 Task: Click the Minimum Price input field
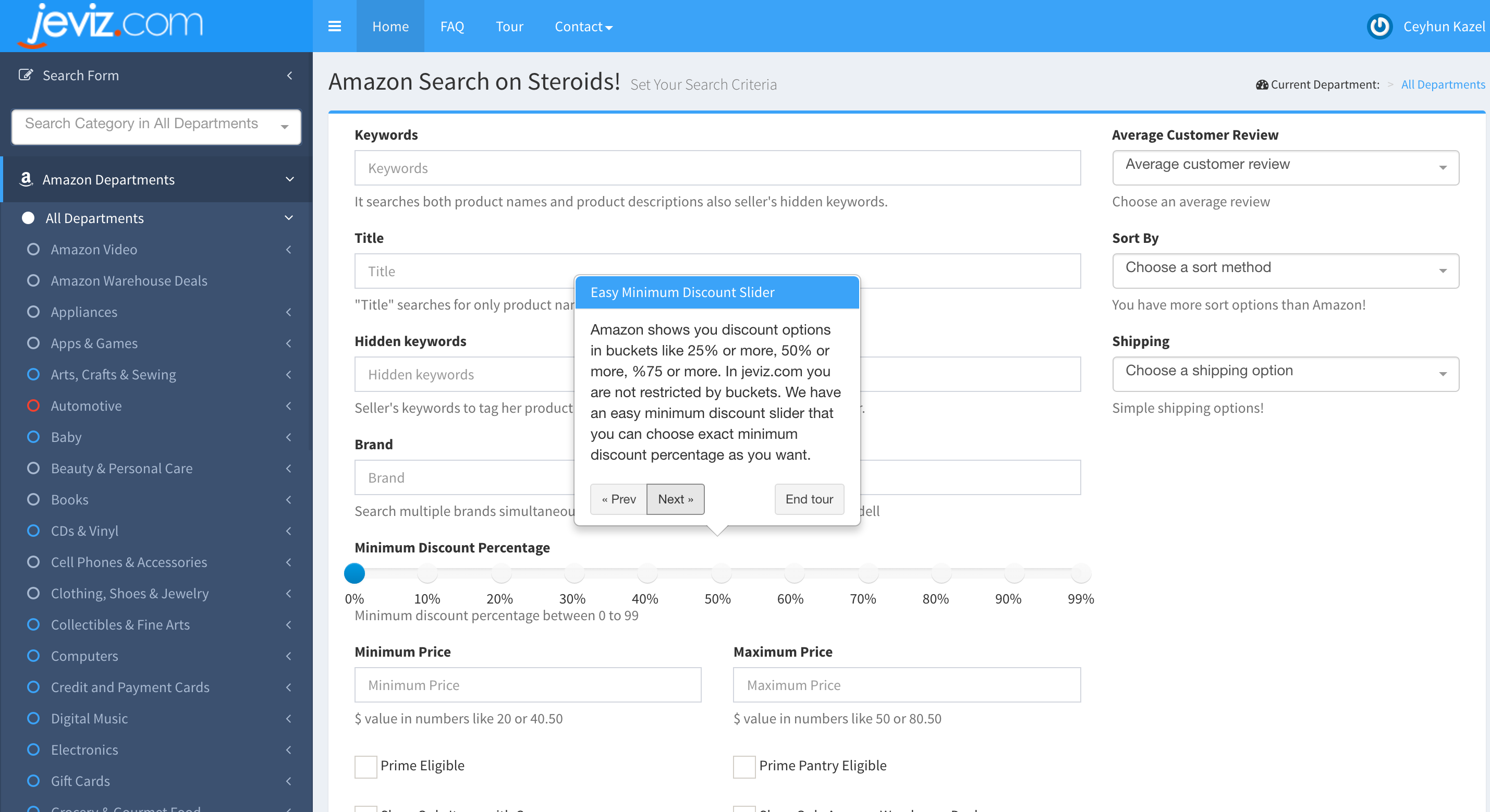tap(528, 685)
